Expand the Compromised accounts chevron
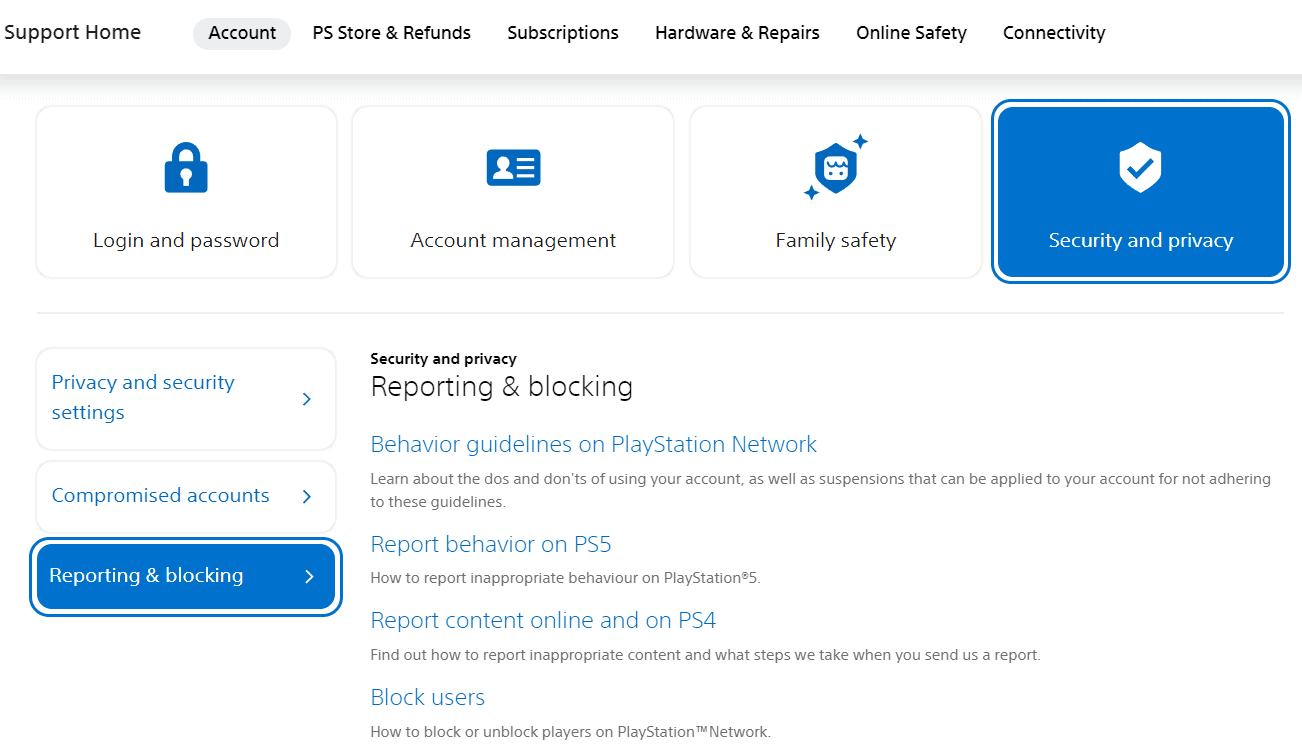 [x=307, y=495]
